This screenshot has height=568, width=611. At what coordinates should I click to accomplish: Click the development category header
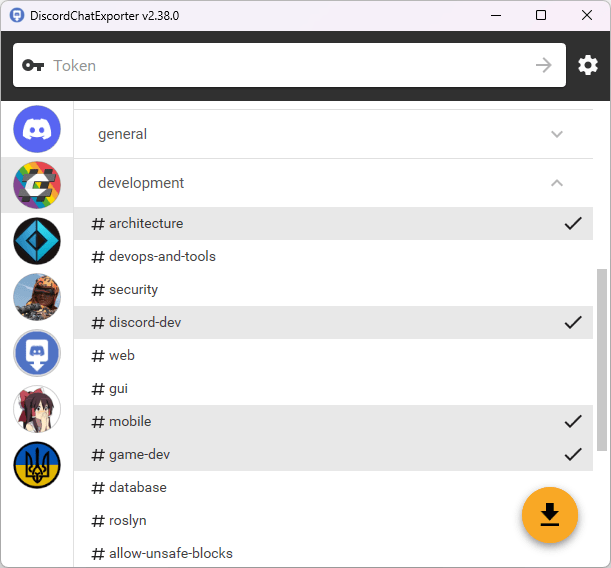[x=141, y=183]
